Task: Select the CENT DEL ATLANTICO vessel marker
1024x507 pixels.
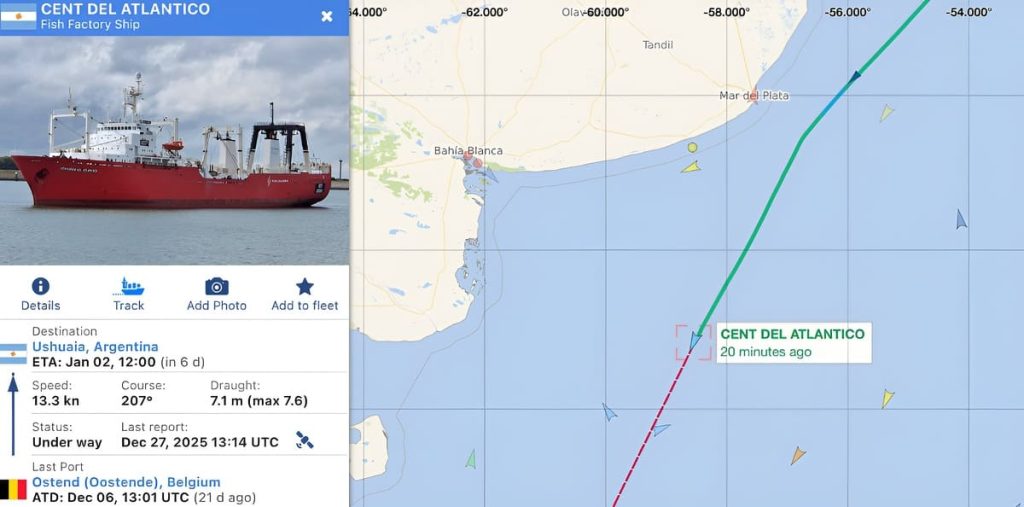Action: pos(694,341)
